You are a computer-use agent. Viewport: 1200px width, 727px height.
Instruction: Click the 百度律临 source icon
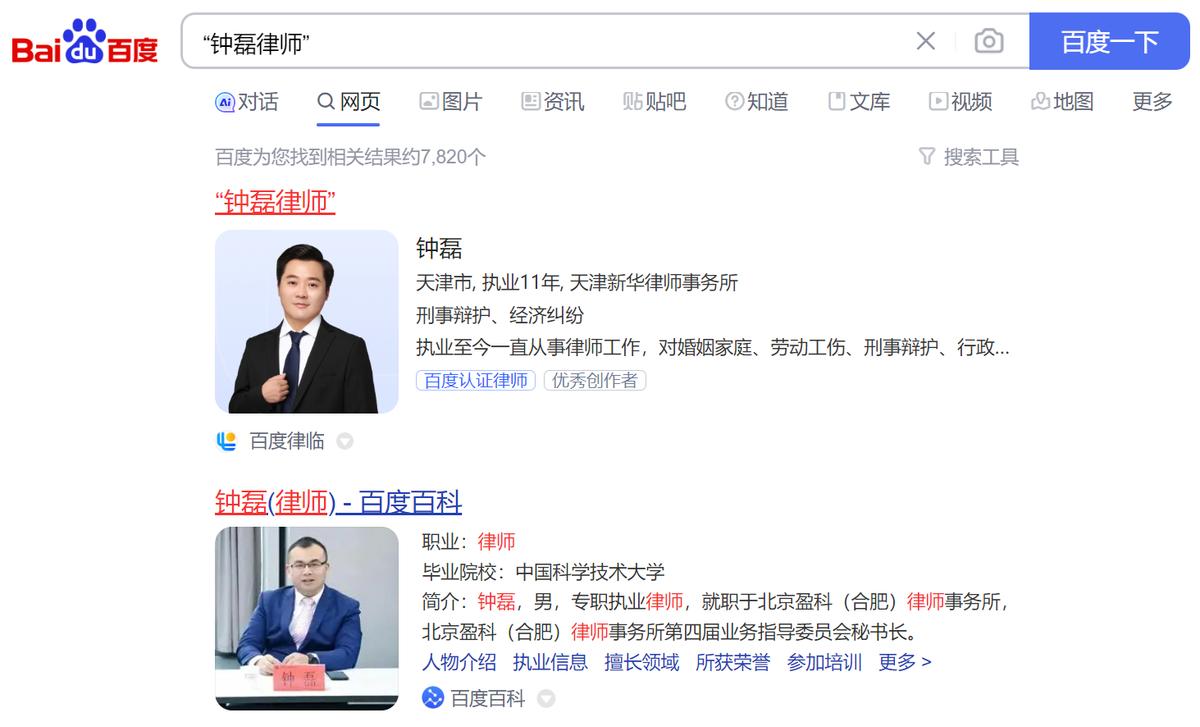coord(229,441)
